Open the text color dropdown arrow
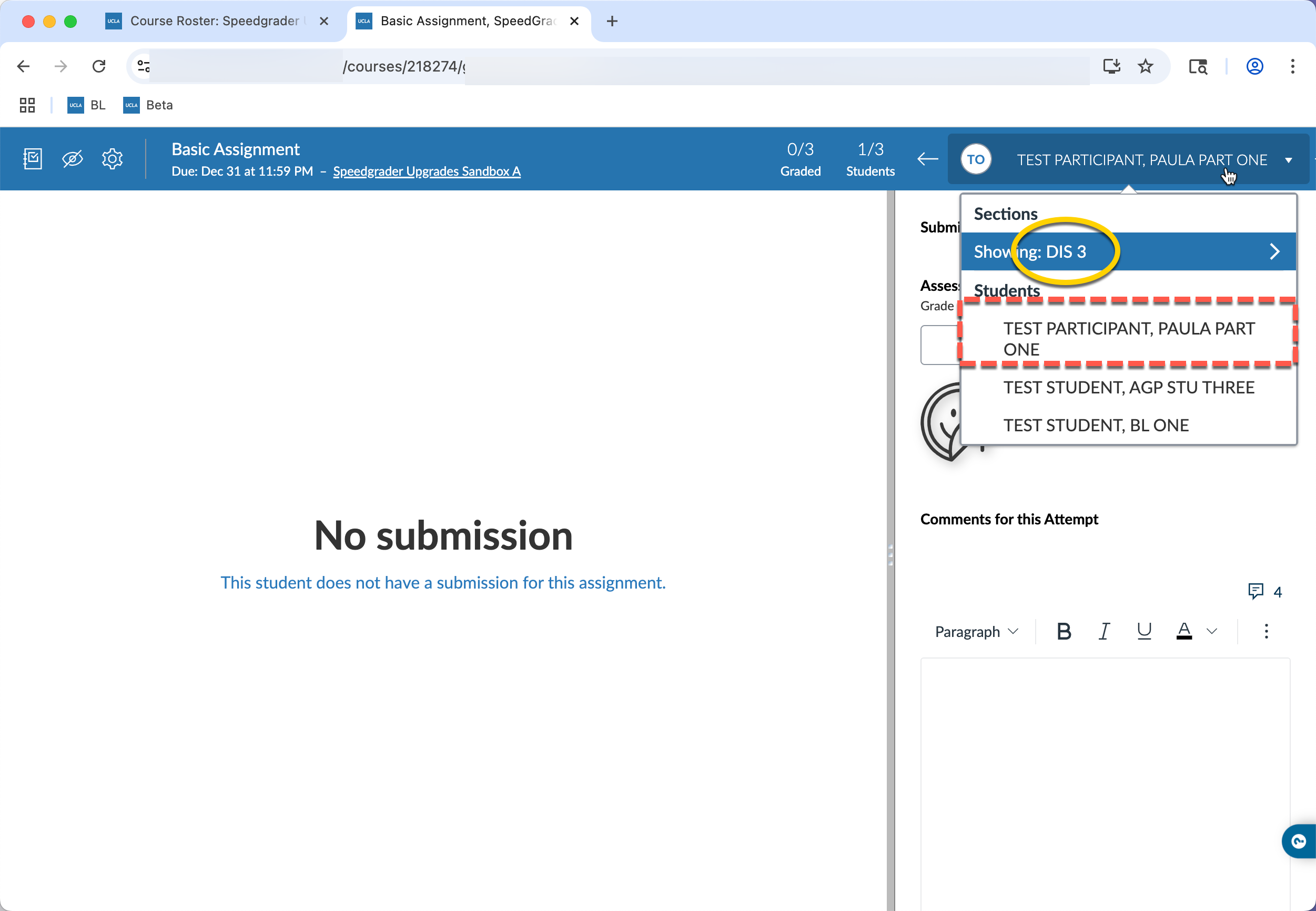 click(x=1211, y=631)
